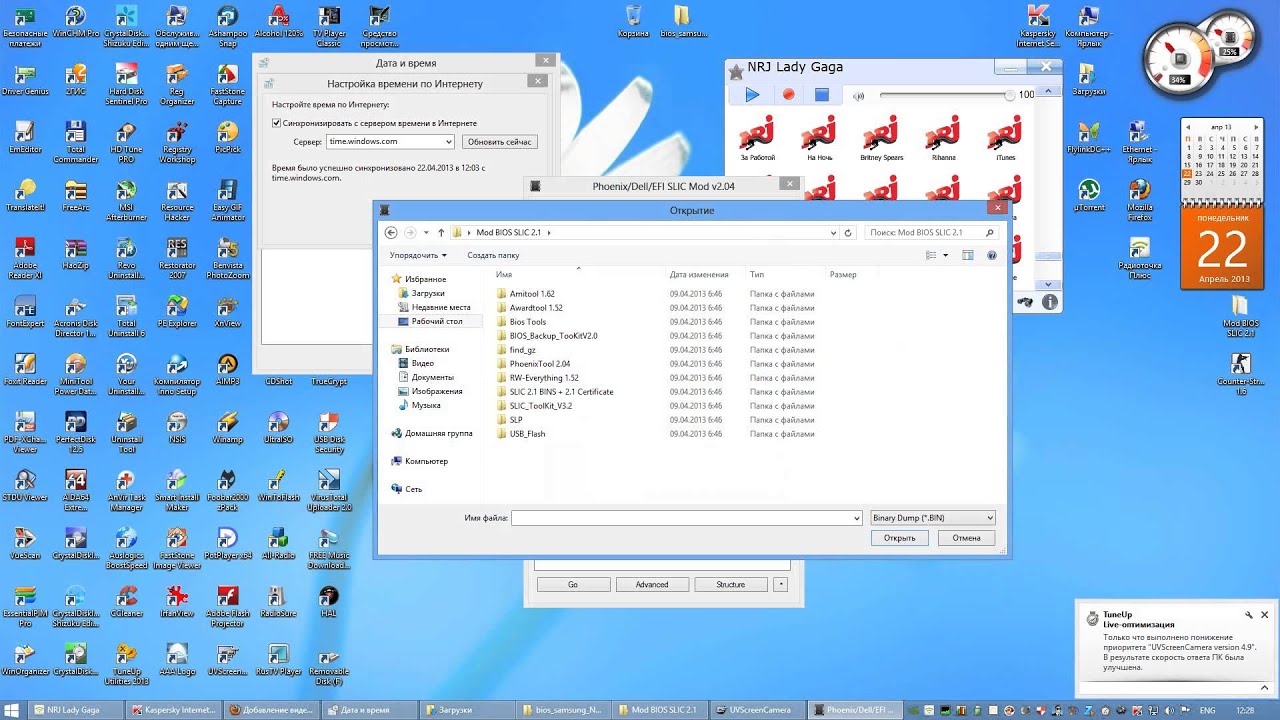Open the Упорядочить organize menu
This screenshot has height=720, width=1280.
point(418,255)
